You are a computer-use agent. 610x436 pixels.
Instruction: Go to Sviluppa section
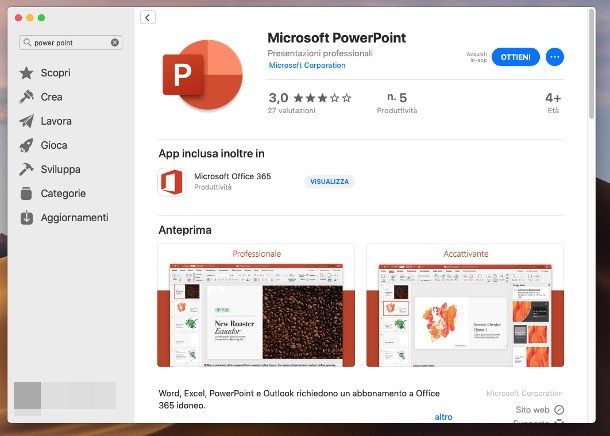coord(61,169)
